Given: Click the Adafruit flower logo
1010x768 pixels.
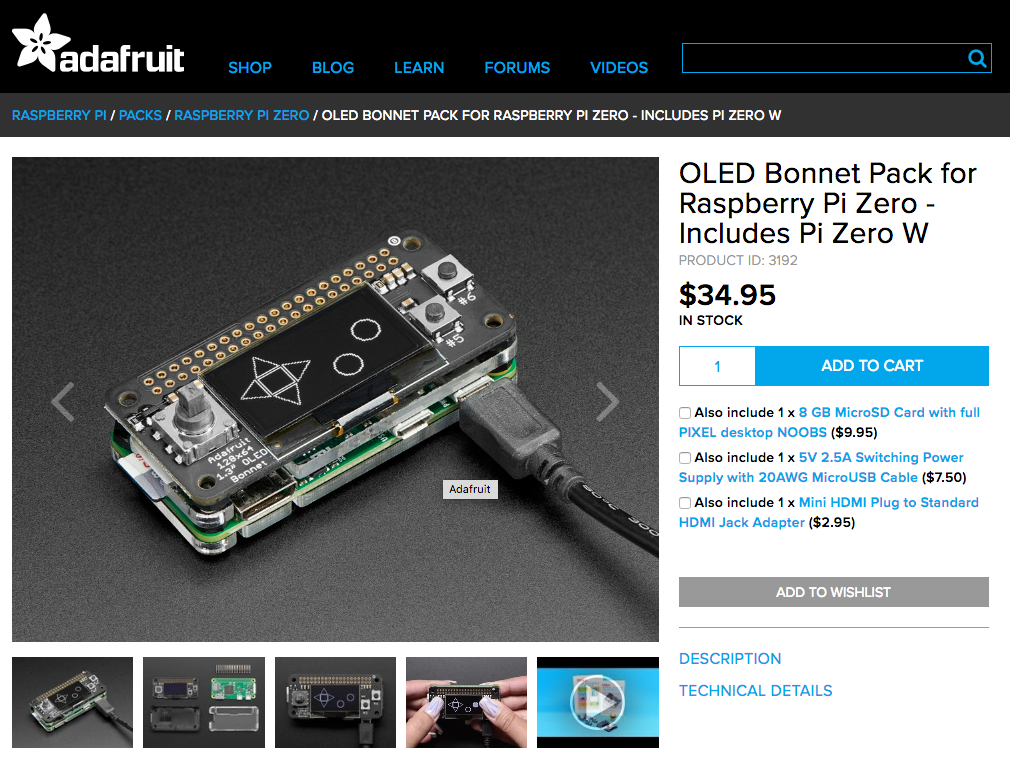Looking at the screenshot, I should click(x=41, y=43).
